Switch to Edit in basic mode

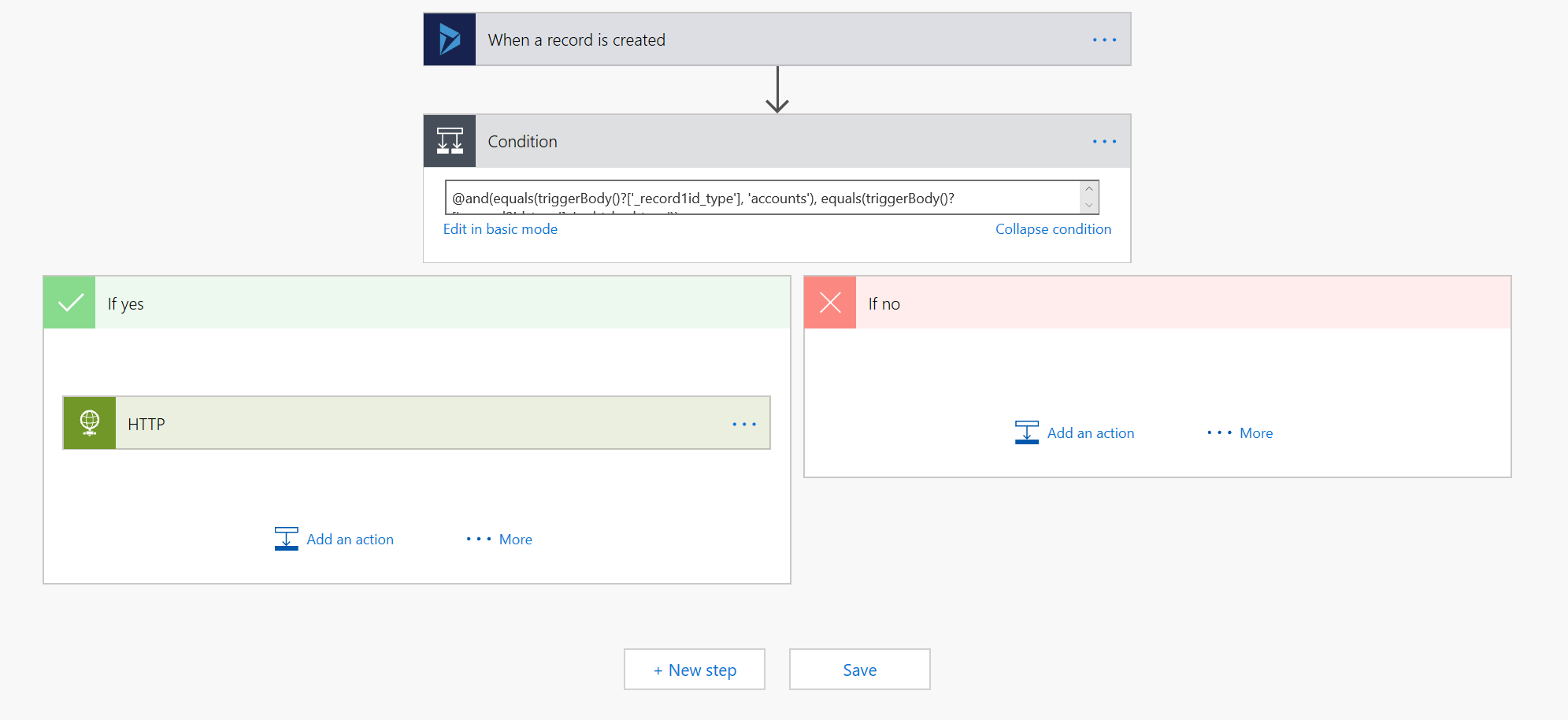[x=500, y=229]
